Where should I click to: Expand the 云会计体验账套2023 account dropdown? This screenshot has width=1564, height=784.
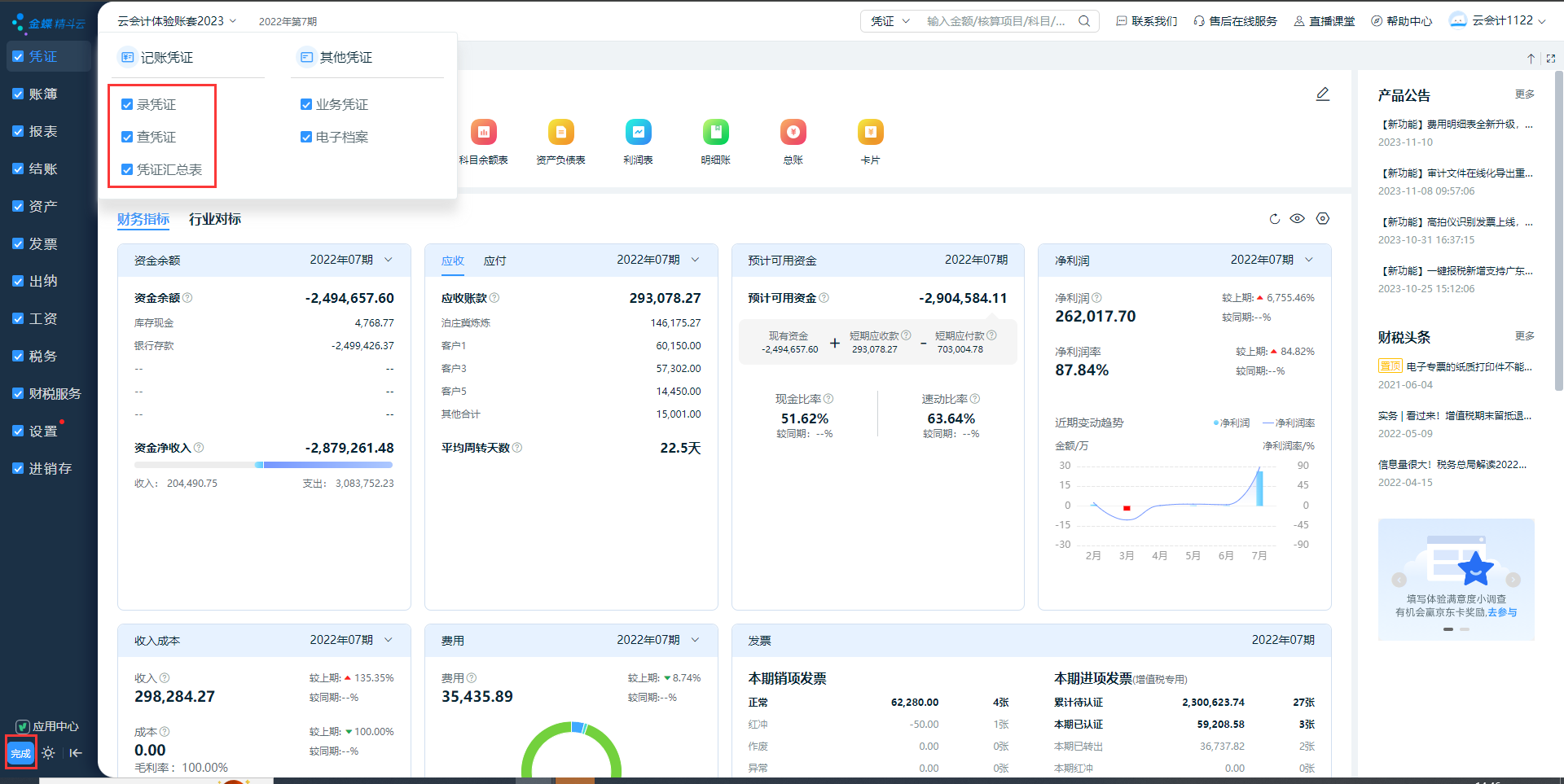pos(176,21)
